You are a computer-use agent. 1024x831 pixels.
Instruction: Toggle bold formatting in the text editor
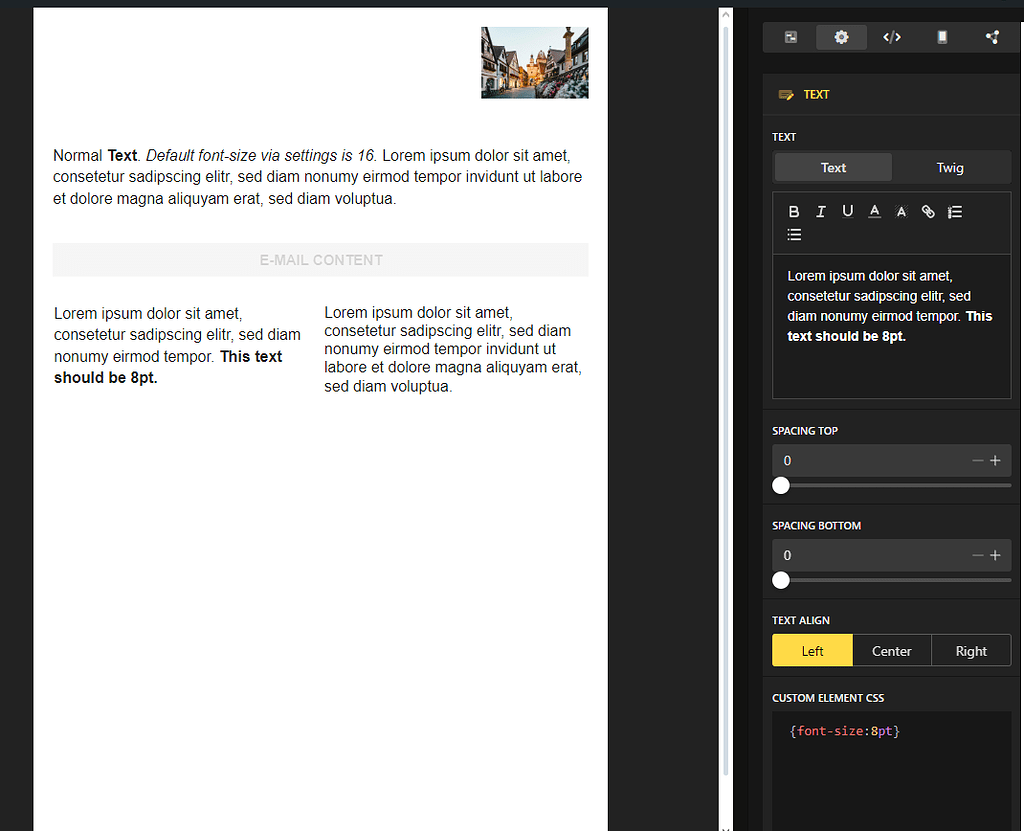pos(794,211)
